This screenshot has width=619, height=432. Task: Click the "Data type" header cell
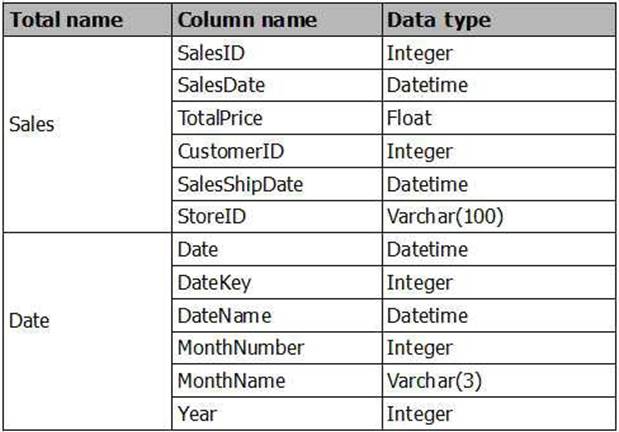[438, 20]
